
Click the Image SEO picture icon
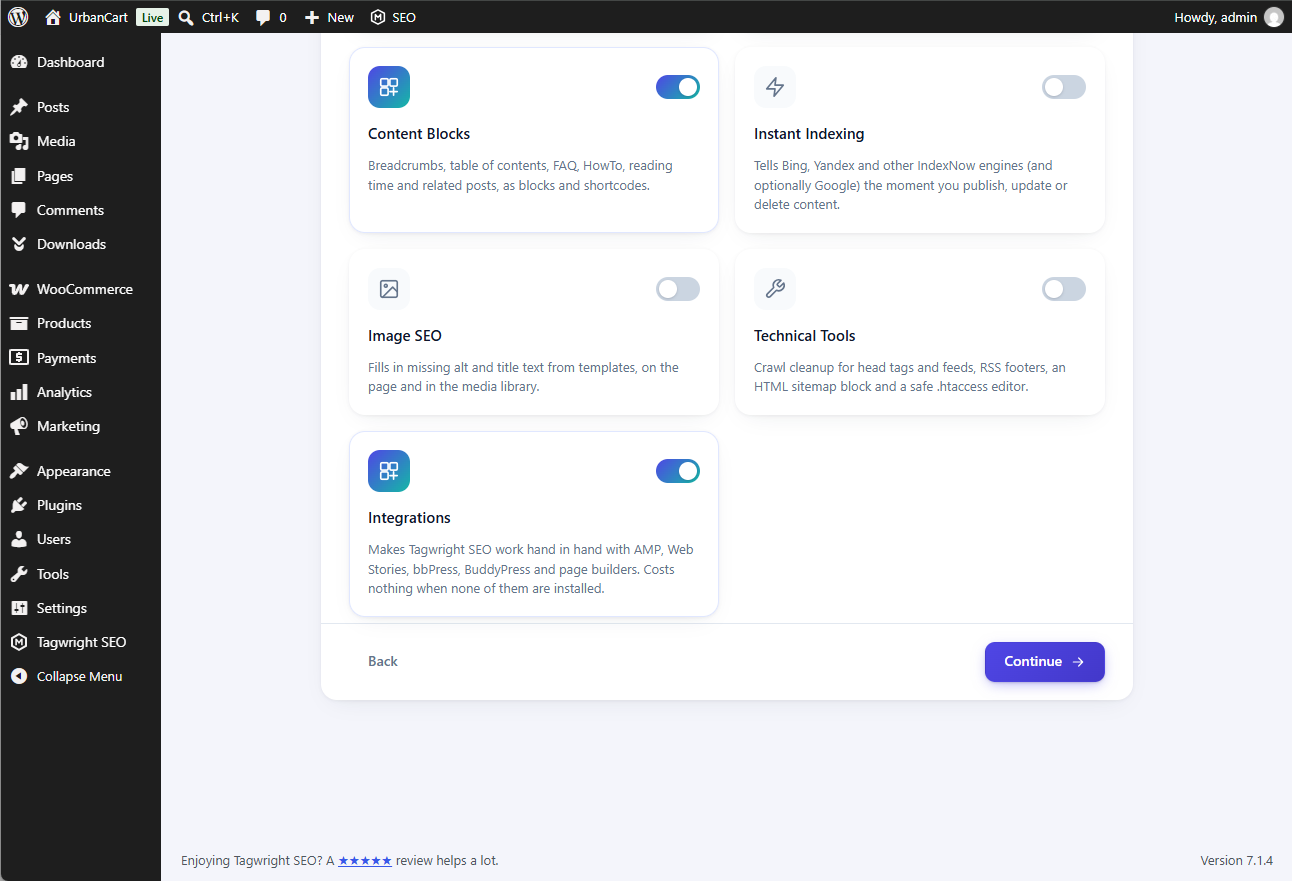tap(389, 289)
